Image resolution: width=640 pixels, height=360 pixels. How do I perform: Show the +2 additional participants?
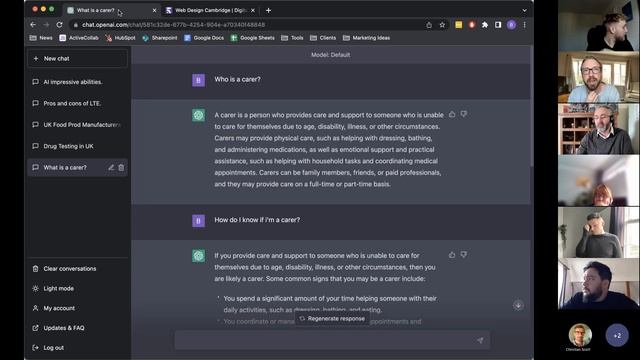(x=617, y=335)
